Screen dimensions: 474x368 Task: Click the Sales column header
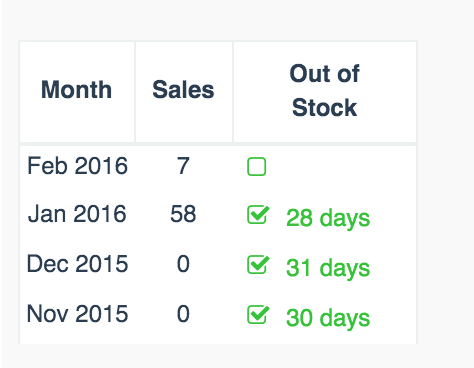[183, 90]
